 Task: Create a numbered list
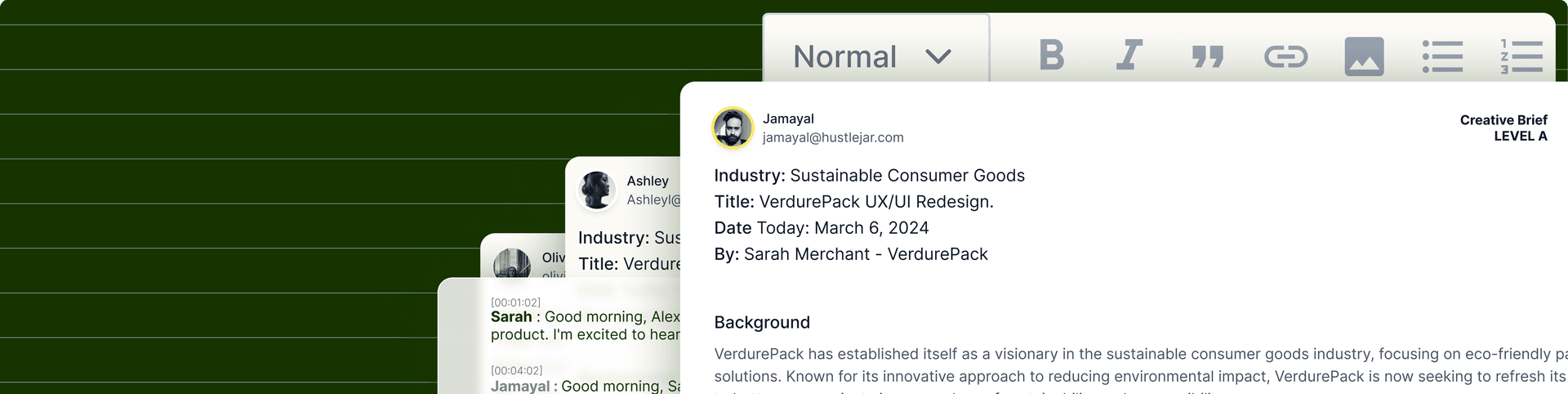[1521, 56]
